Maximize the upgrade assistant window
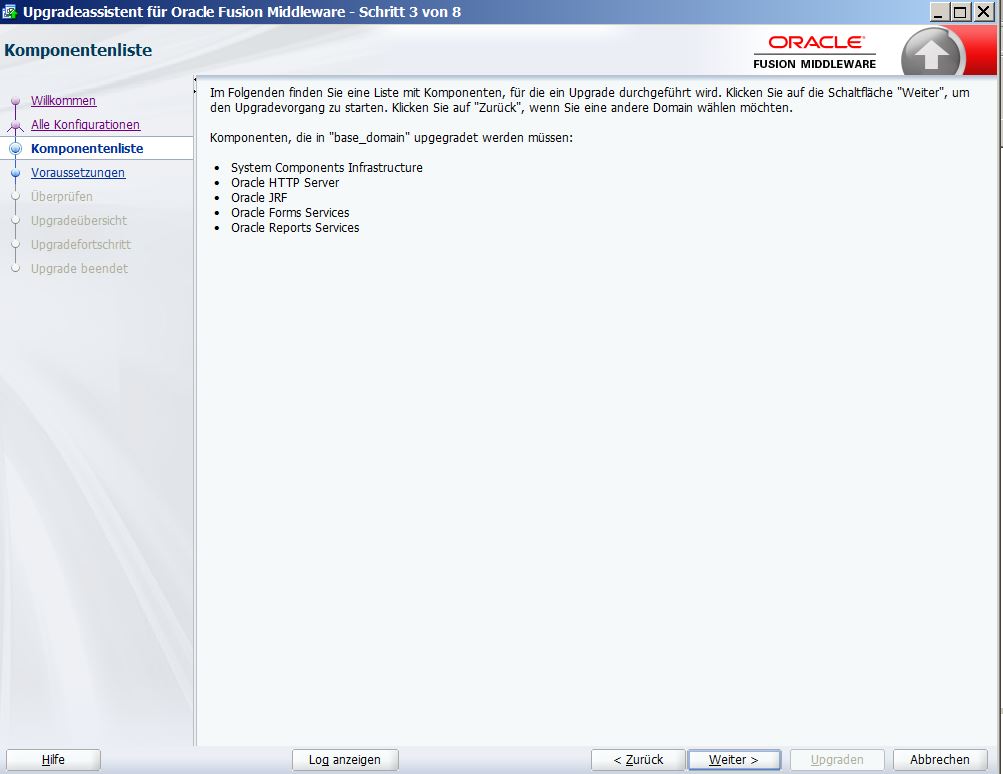Image resolution: width=1003 pixels, height=774 pixels. (960, 12)
